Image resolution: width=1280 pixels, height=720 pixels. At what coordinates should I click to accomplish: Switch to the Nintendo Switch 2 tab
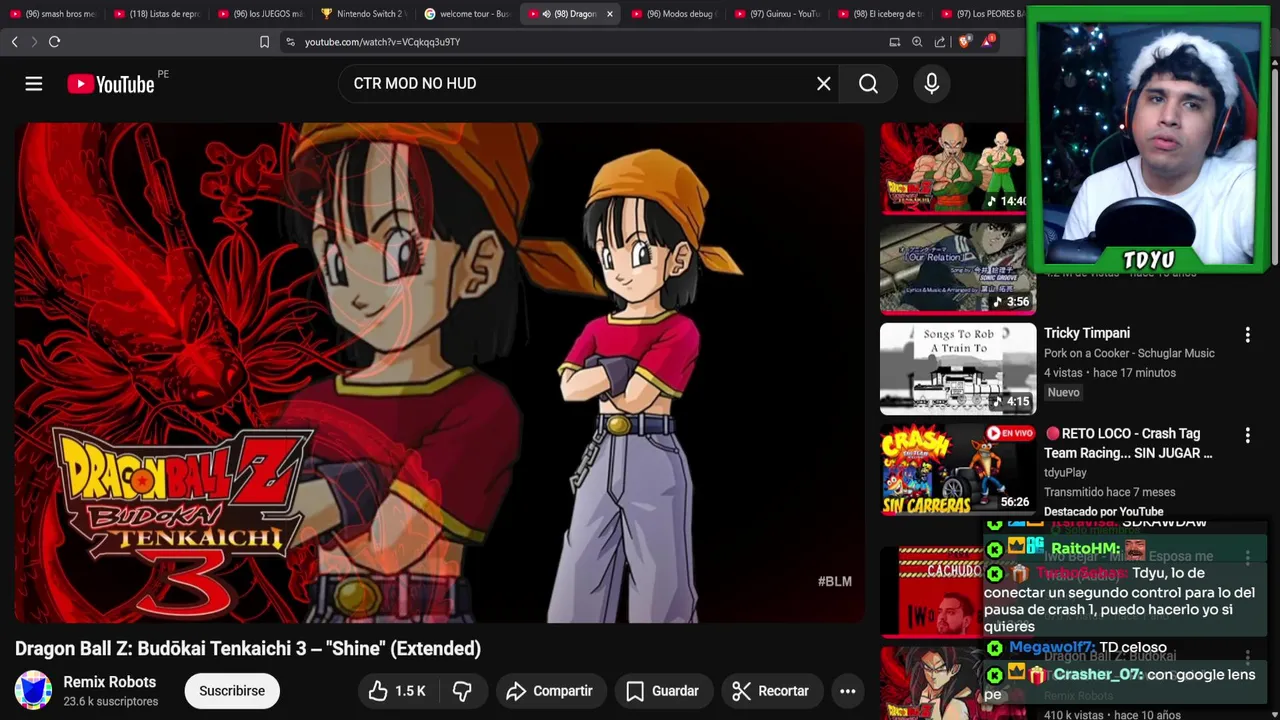(364, 14)
